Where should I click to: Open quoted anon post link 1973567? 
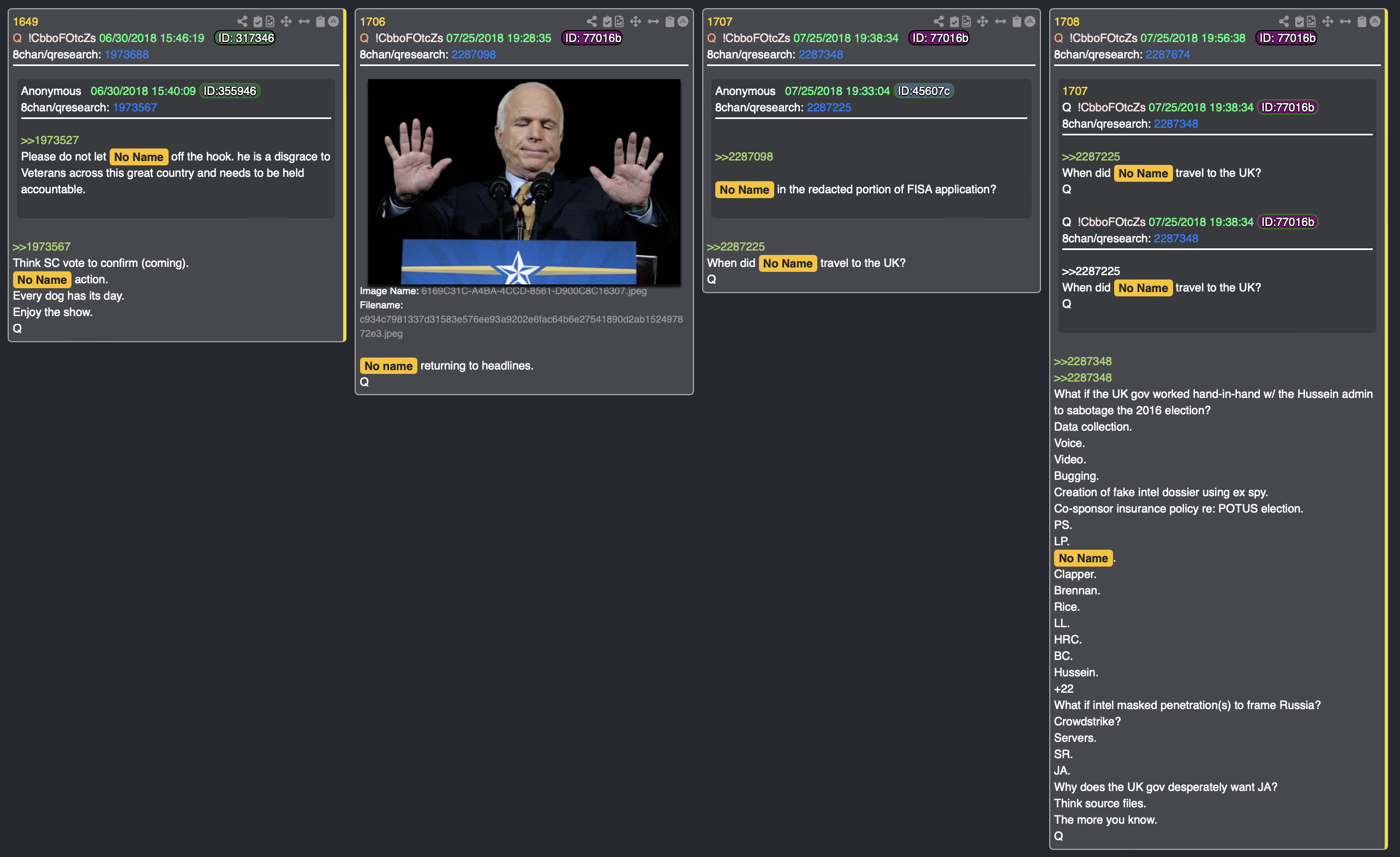click(x=135, y=108)
